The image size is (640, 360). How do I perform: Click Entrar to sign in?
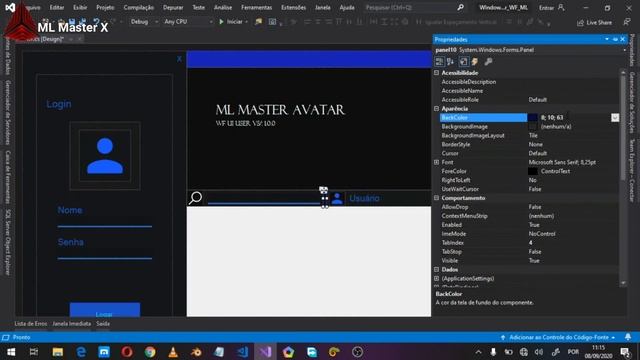[546, 8]
